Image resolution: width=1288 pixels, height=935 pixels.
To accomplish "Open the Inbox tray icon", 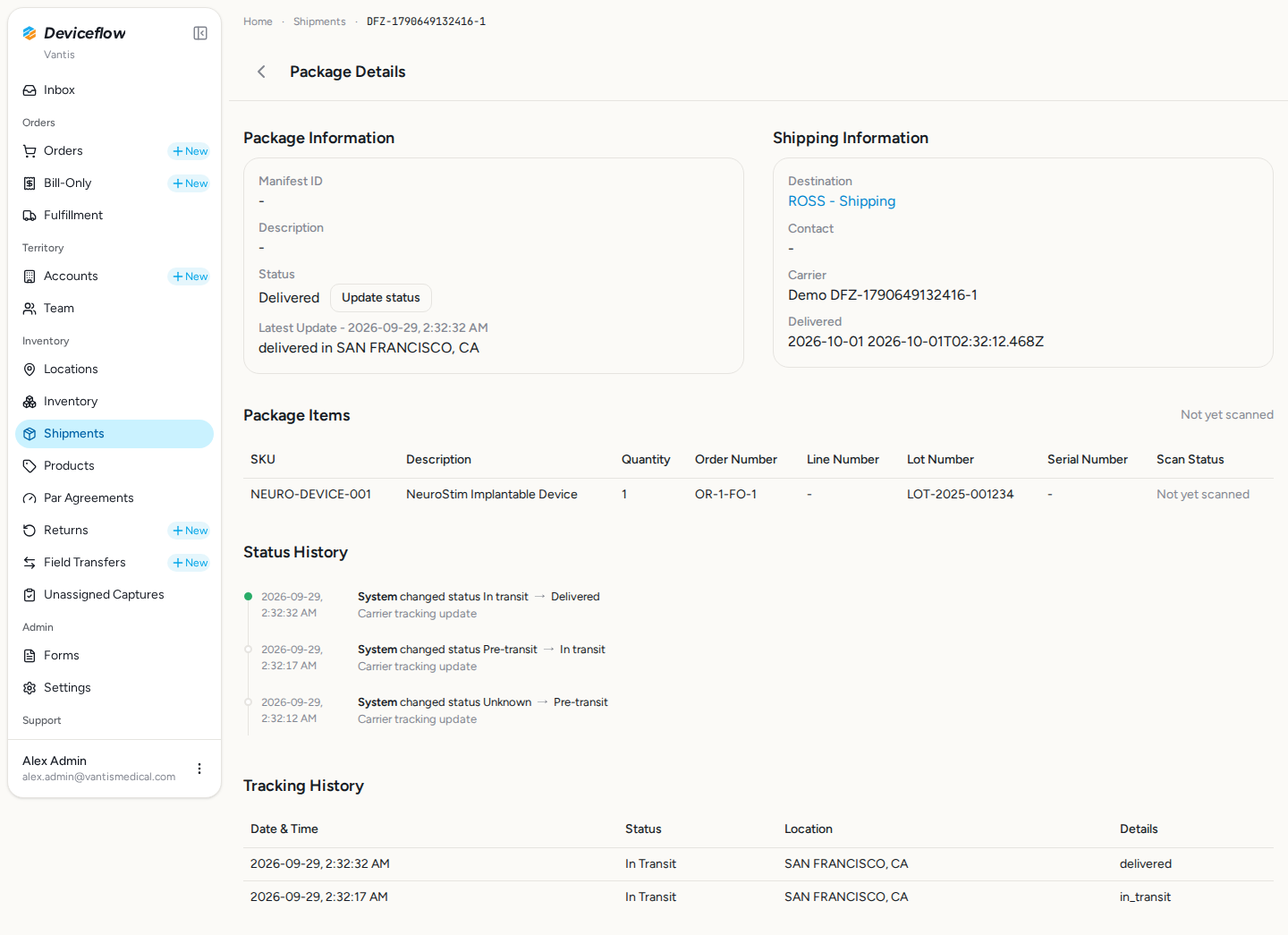I will [x=30, y=90].
